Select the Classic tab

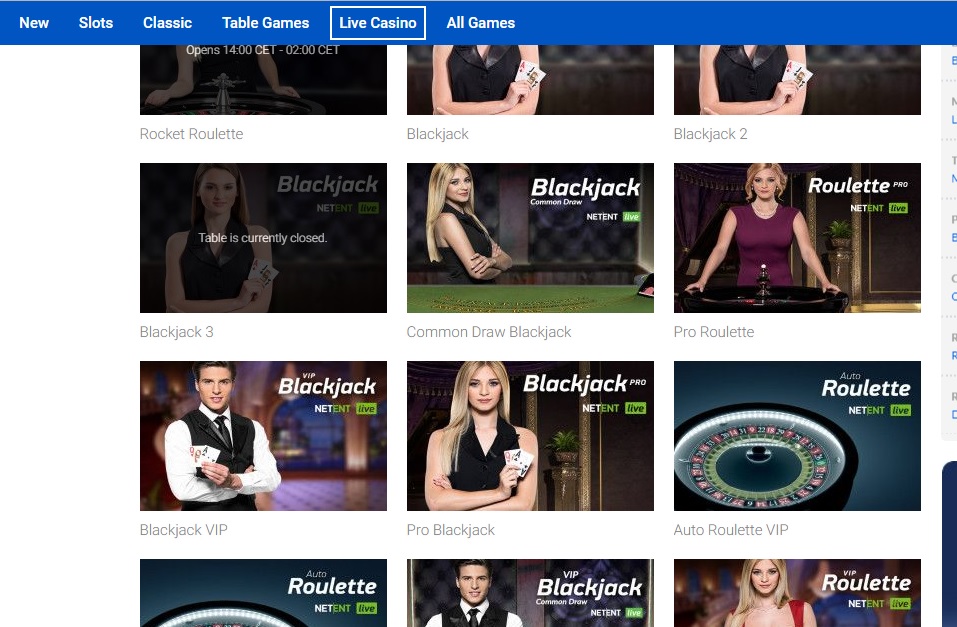(x=167, y=23)
